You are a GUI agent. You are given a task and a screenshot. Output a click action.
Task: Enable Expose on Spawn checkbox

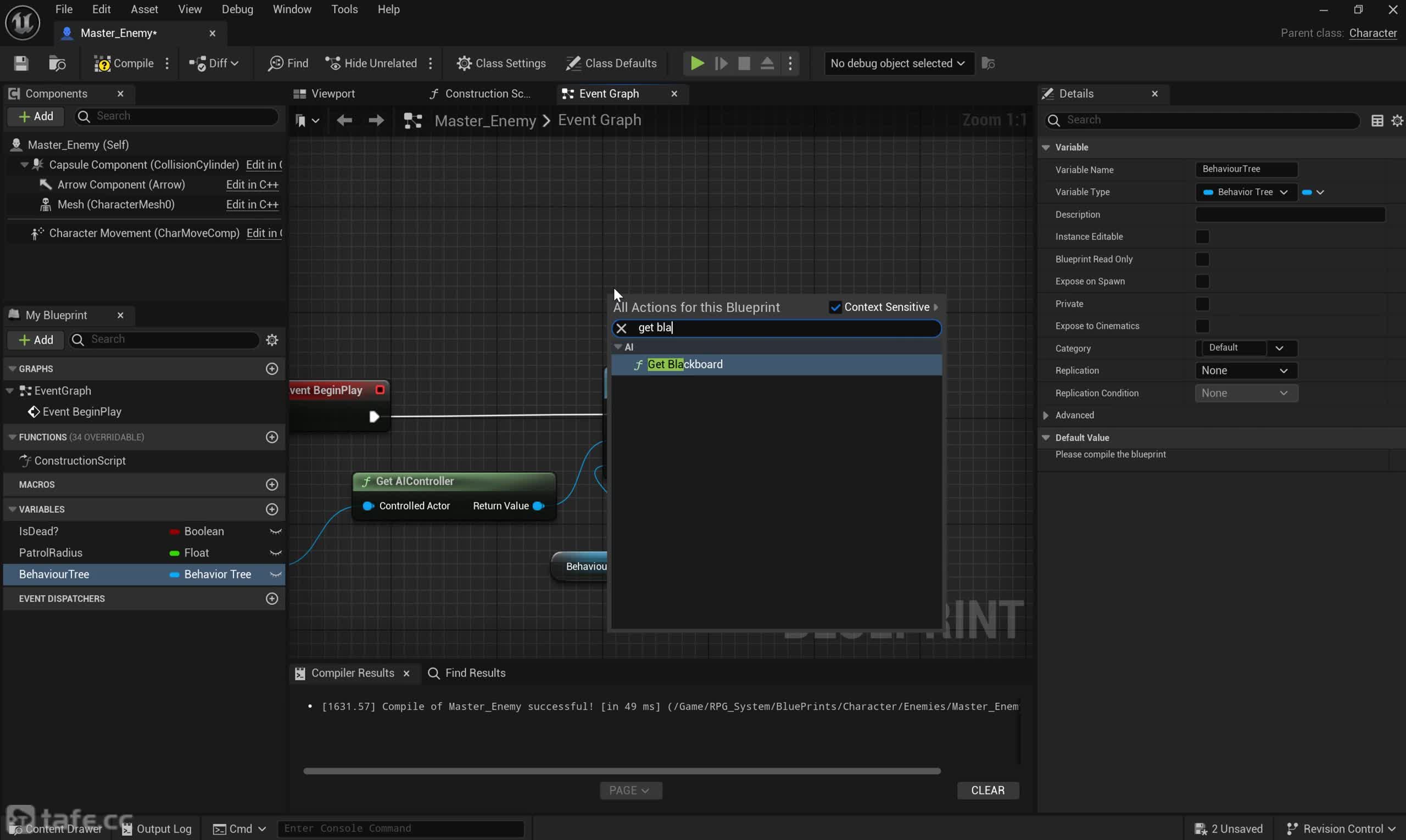1202,281
